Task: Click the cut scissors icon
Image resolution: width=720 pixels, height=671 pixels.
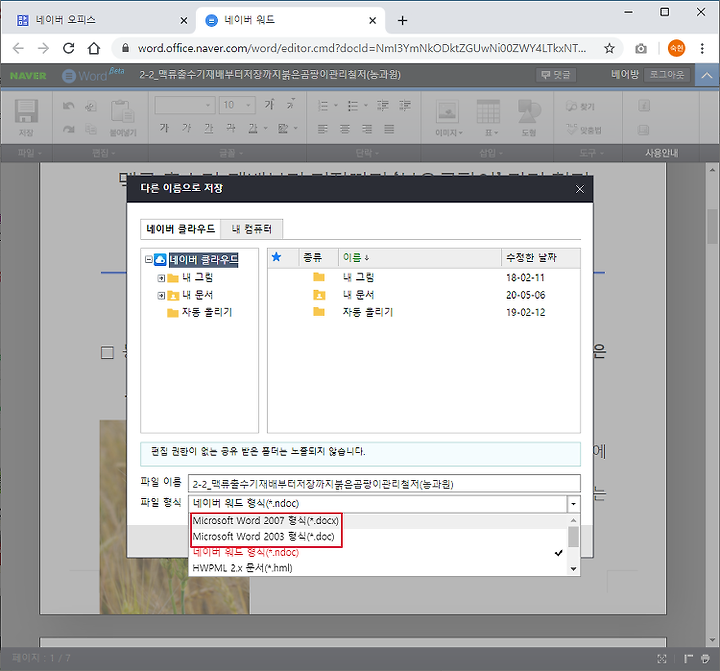Action: click(x=91, y=106)
